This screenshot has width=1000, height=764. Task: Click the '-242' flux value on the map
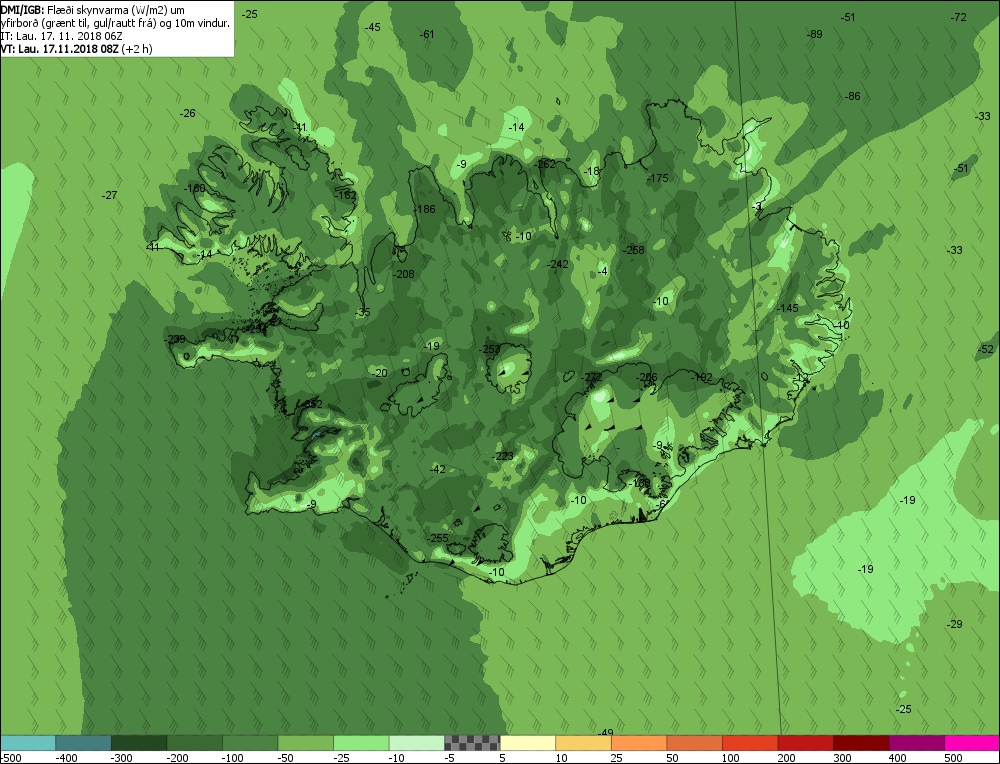click(557, 264)
